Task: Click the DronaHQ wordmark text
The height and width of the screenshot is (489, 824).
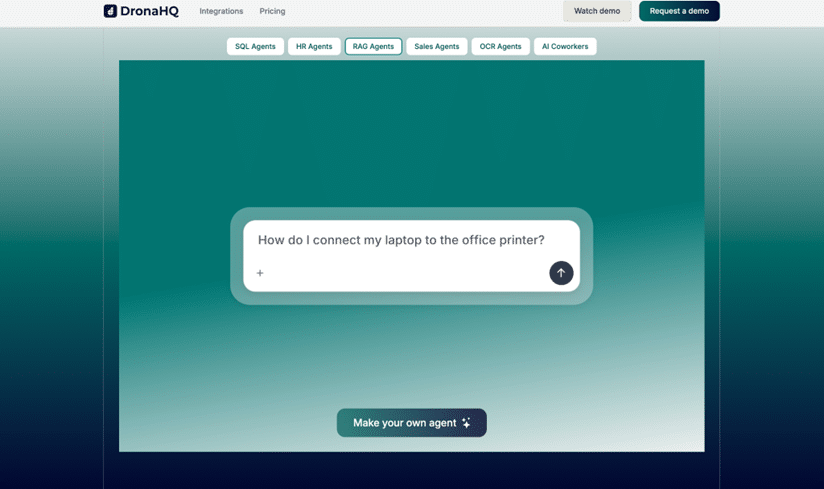Action: pos(149,11)
